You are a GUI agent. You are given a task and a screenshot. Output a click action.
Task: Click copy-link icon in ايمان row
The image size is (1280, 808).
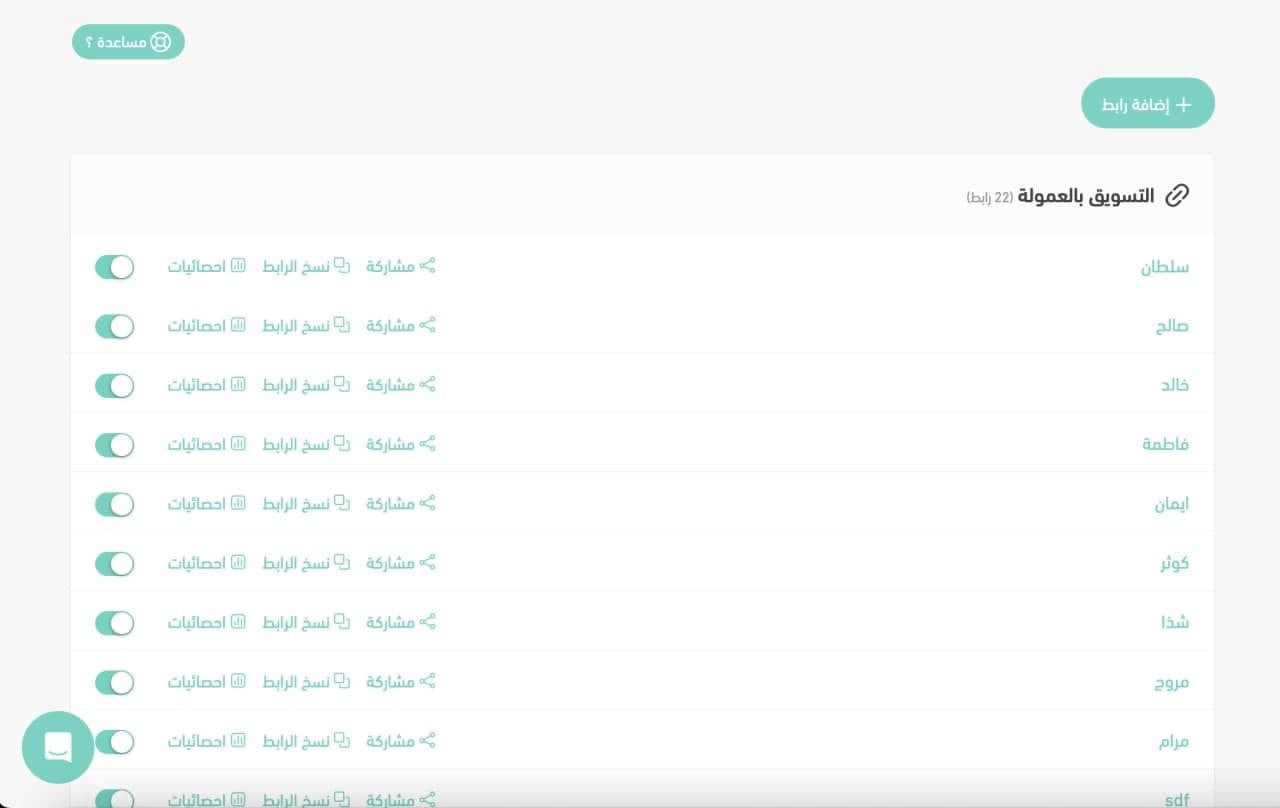pyautogui.click(x=342, y=503)
